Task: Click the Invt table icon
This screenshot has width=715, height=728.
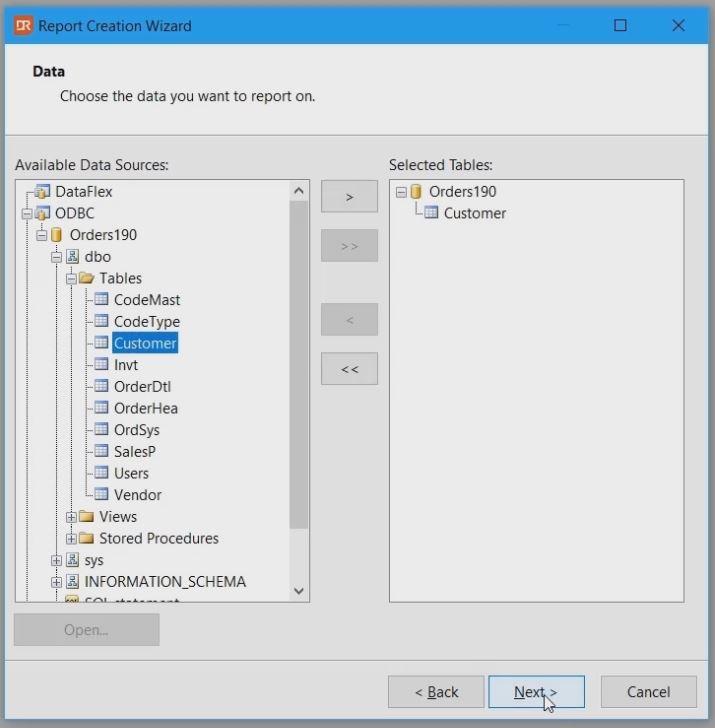Action: pyautogui.click(x=101, y=365)
